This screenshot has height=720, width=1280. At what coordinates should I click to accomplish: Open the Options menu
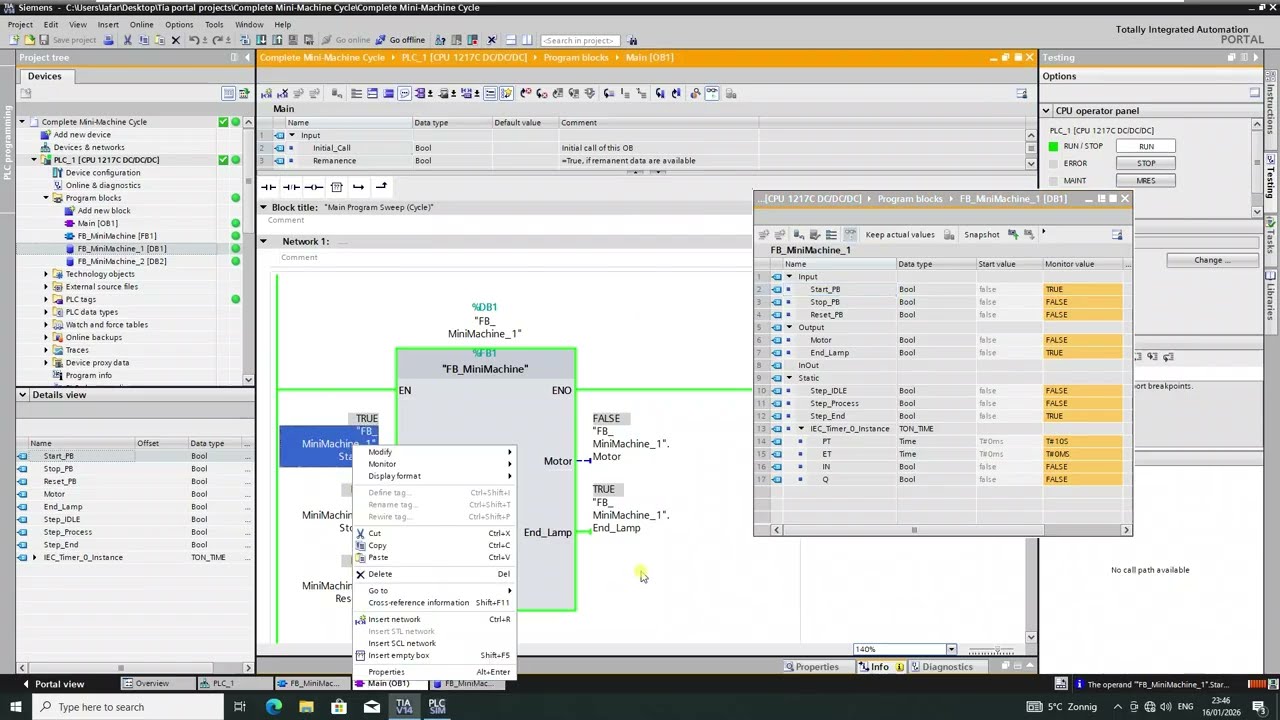(179, 24)
